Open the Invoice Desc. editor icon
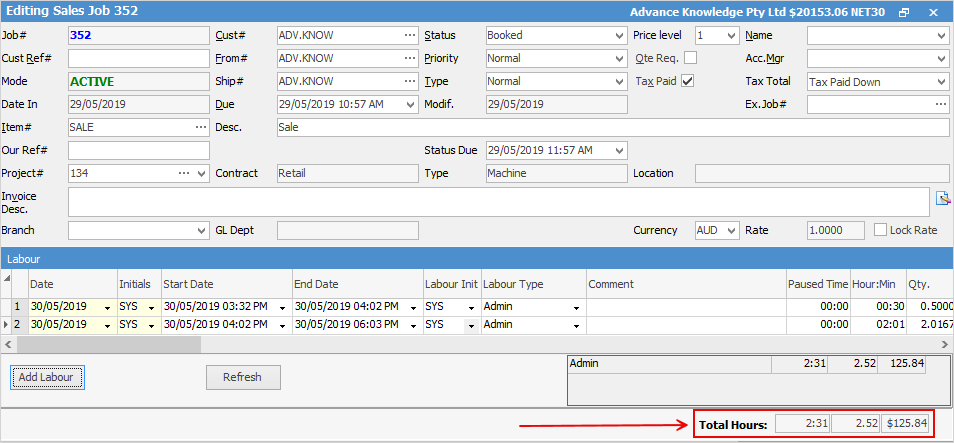 click(942, 198)
